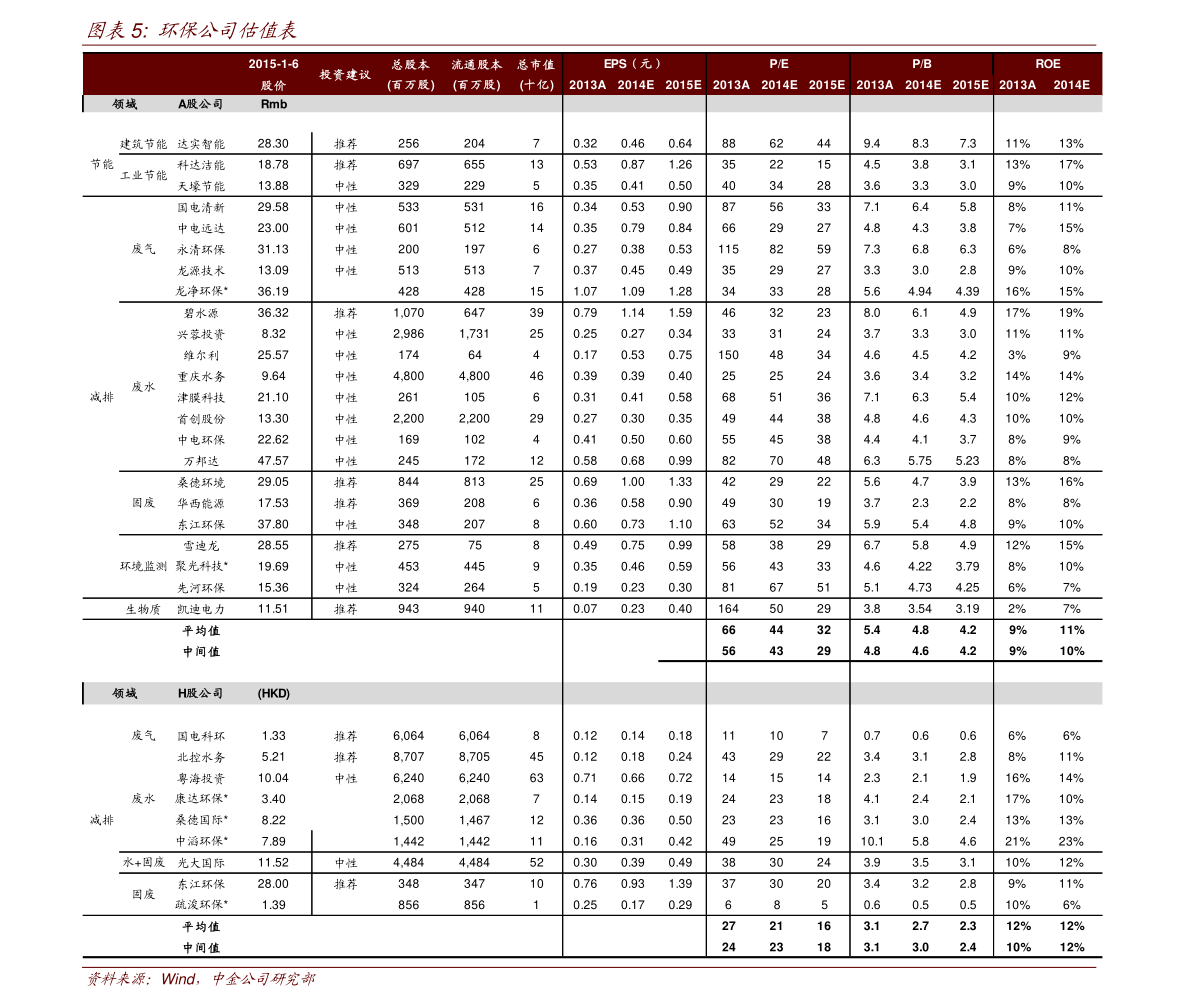Image resolution: width=1191 pixels, height=1008 pixels.
Task: Click the A股公司 section row label
Action: 200,104
